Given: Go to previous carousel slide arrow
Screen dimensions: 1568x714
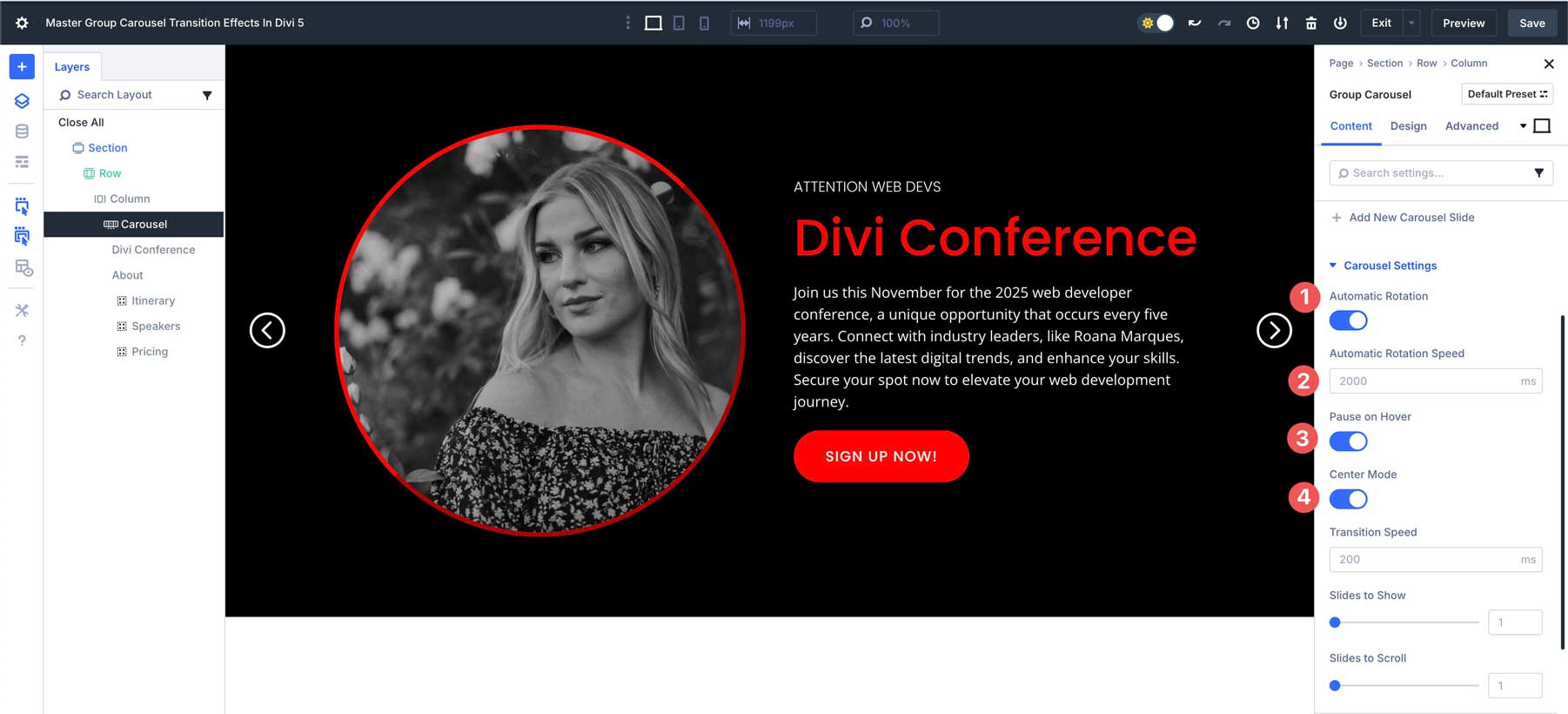Looking at the screenshot, I should [267, 330].
